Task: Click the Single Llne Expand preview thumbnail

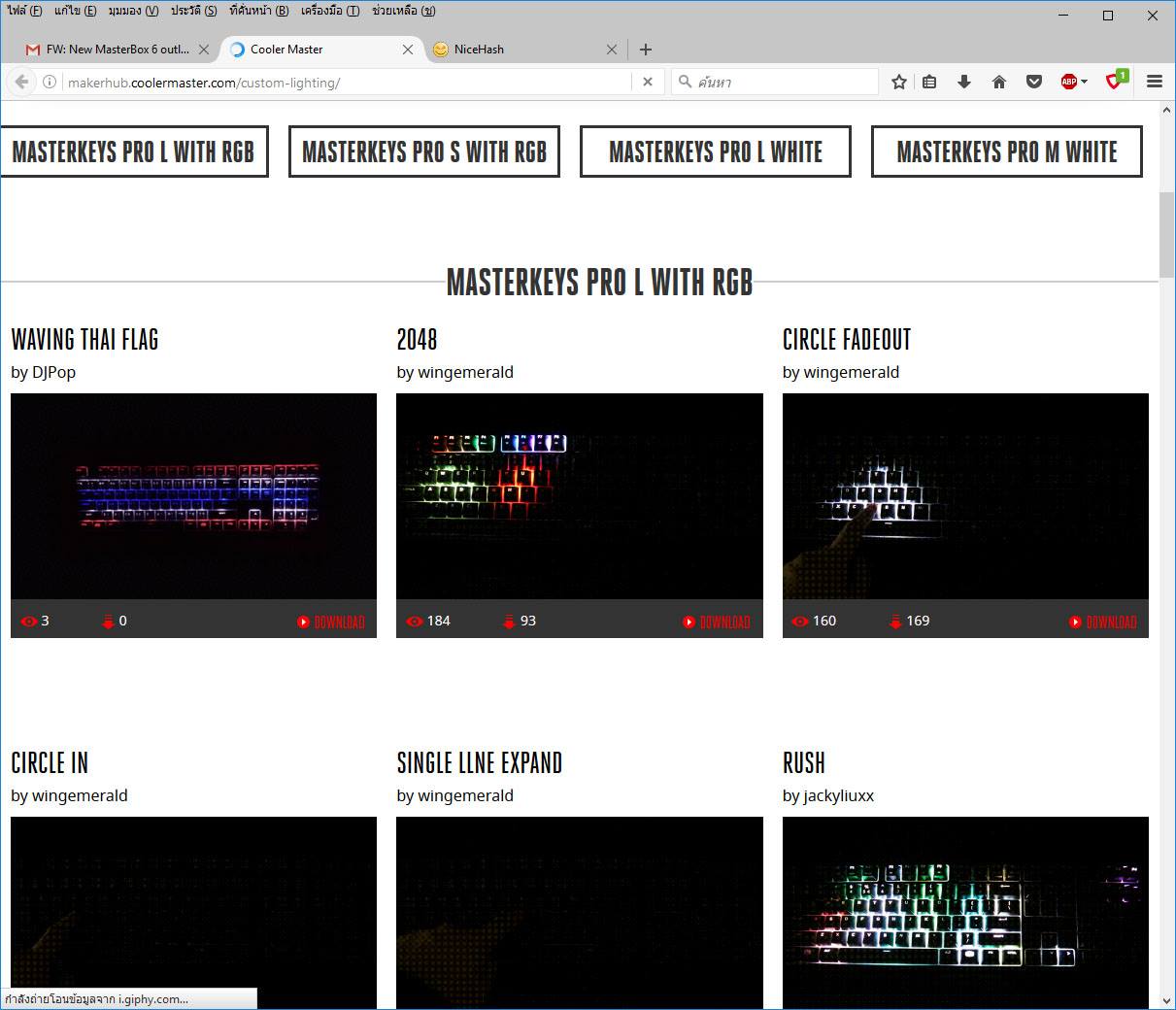Action: click(x=580, y=913)
